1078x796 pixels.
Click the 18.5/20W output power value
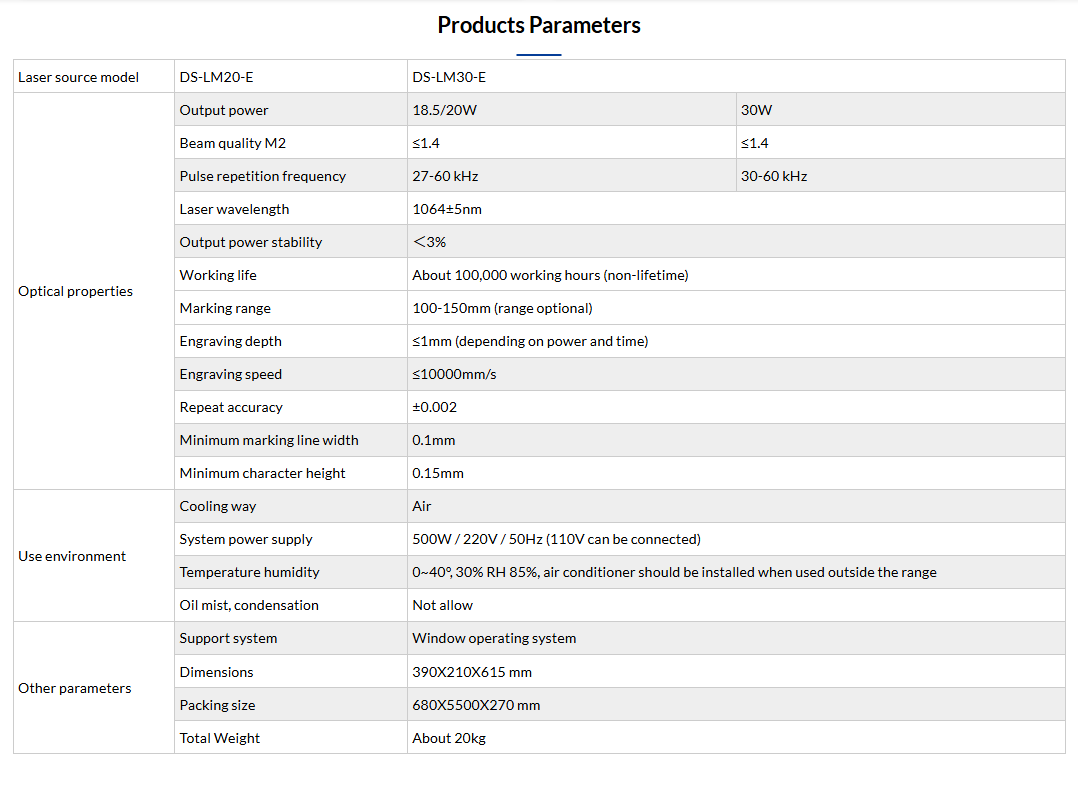click(x=445, y=110)
